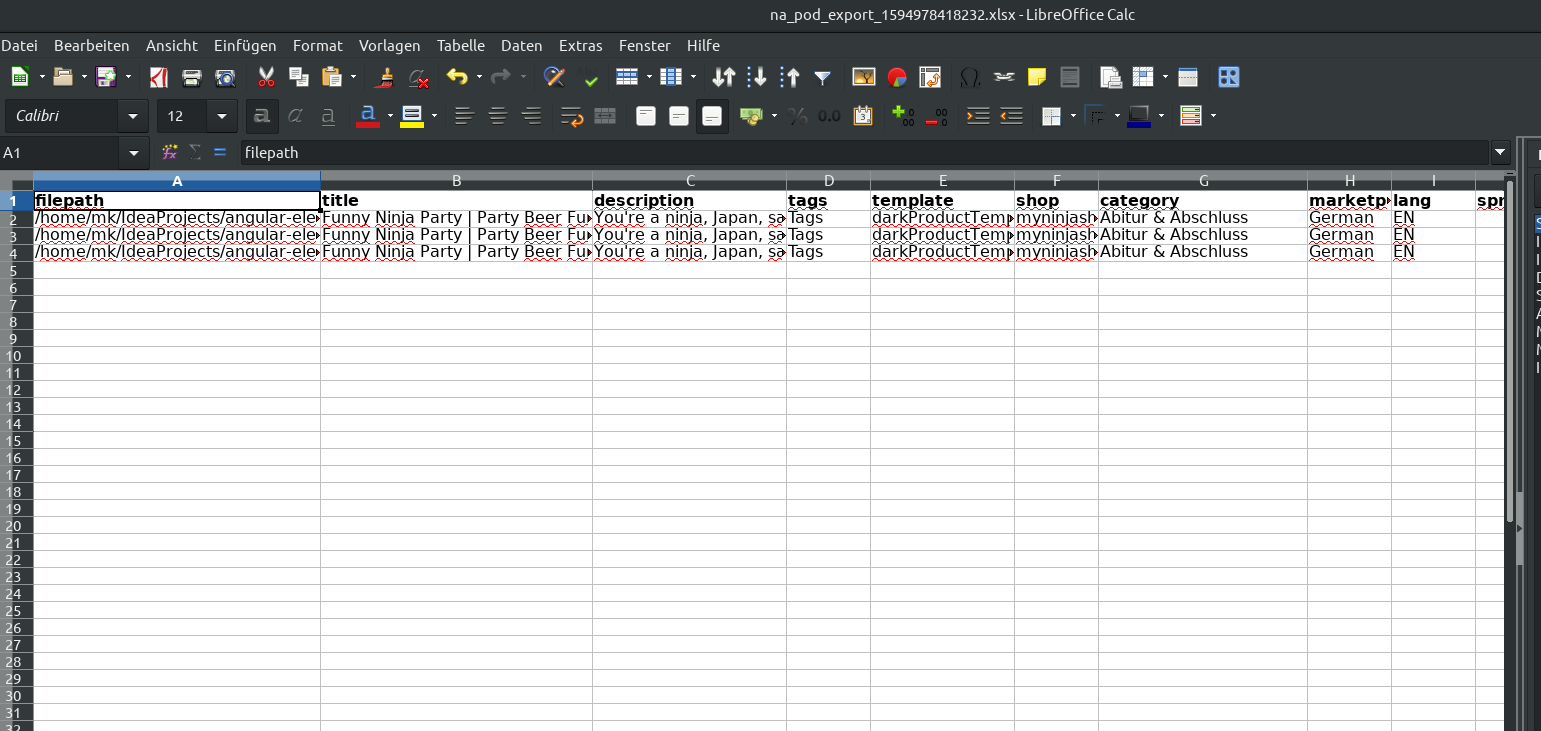Image resolution: width=1541 pixels, height=731 pixels.
Task: Open the Calibri font name dropdown
Action: (x=131, y=116)
